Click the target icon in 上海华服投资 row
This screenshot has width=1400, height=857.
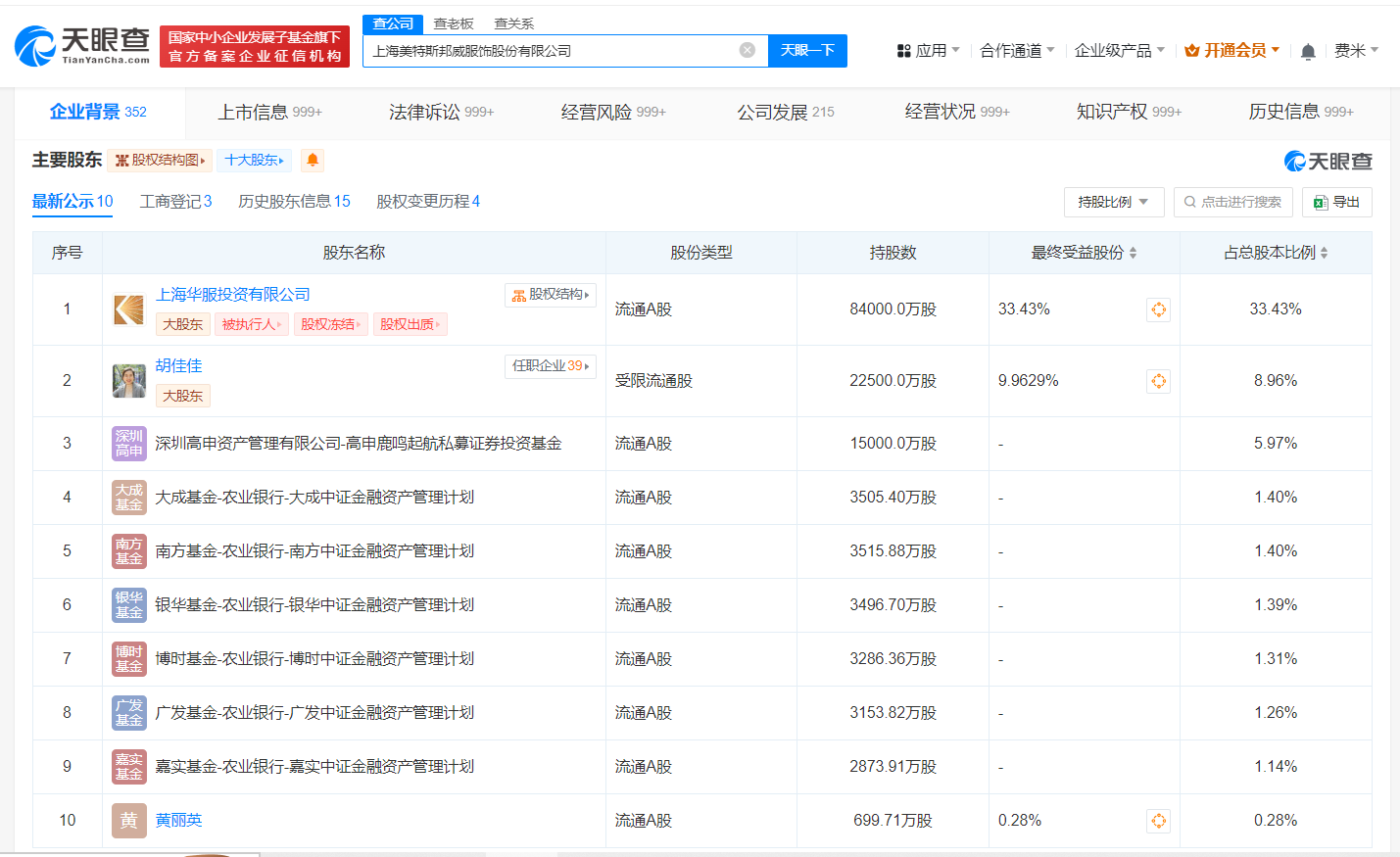tap(1158, 309)
